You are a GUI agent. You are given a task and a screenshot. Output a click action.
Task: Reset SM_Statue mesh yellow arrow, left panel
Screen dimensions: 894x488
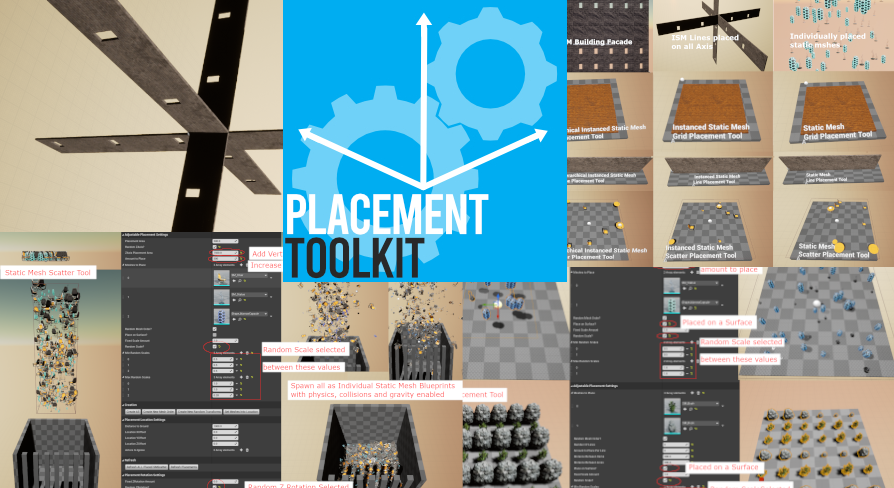(x=245, y=300)
